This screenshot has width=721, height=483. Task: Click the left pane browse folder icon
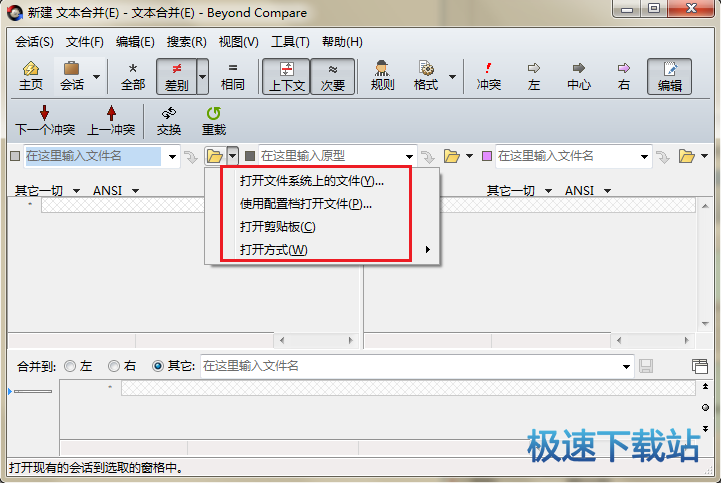pyautogui.click(x=215, y=156)
